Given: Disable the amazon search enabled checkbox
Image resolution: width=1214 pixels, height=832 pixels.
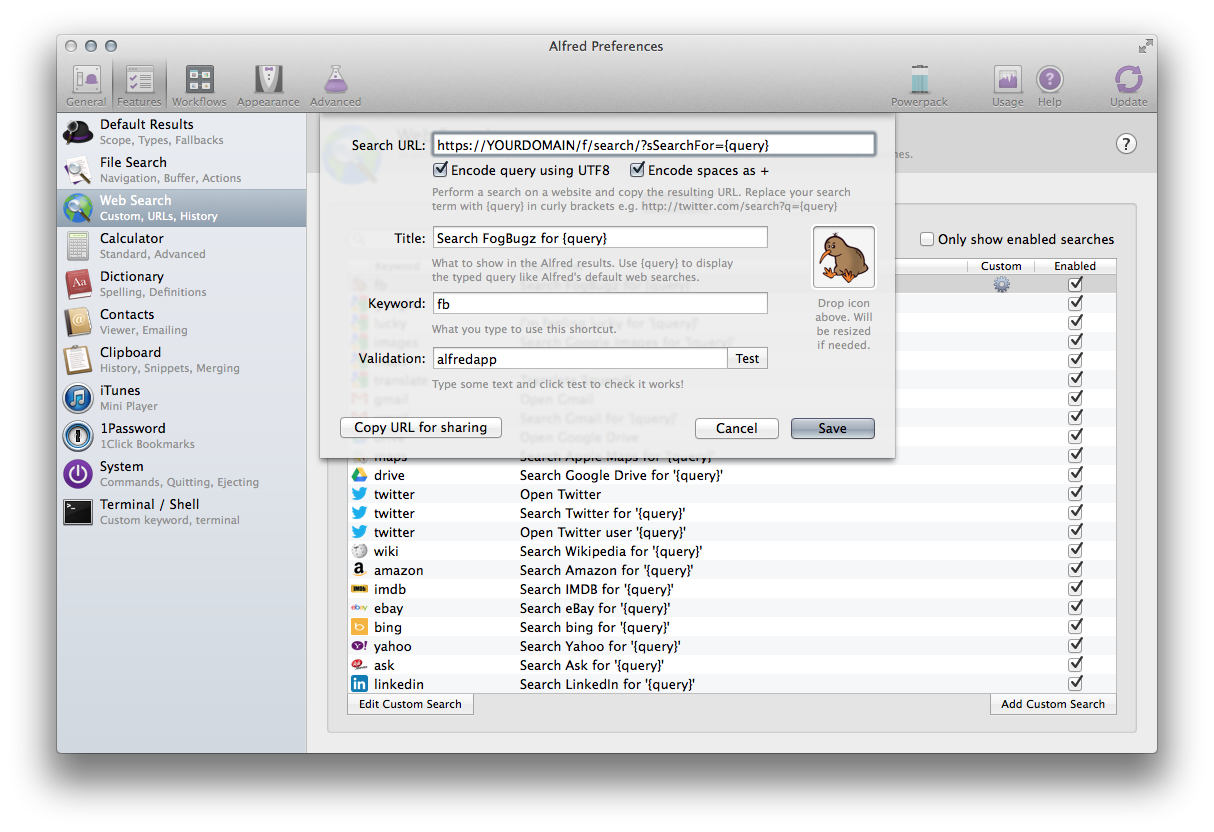Looking at the screenshot, I should pyautogui.click(x=1075, y=570).
